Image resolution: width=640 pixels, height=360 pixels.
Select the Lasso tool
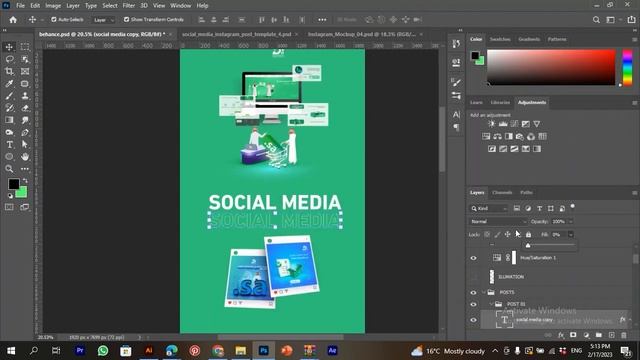[9, 59]
